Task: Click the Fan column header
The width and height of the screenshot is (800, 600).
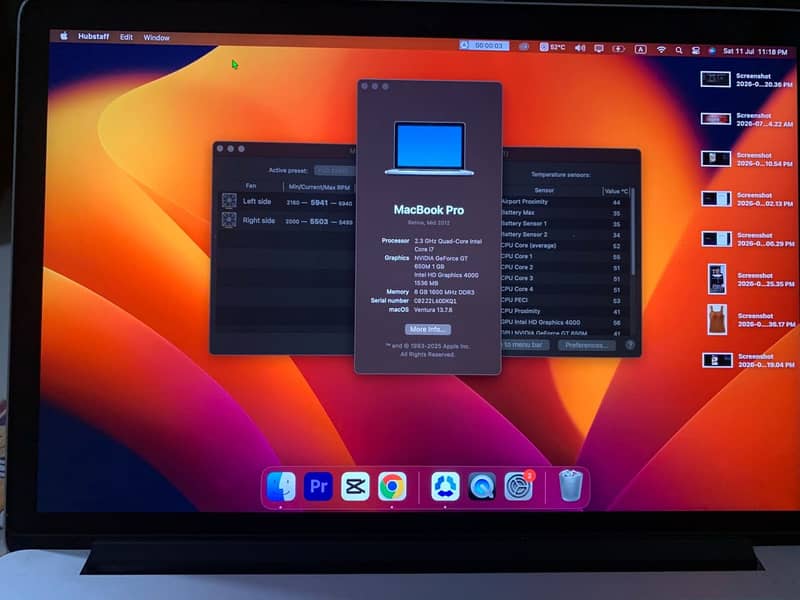Action: point(251,186)
